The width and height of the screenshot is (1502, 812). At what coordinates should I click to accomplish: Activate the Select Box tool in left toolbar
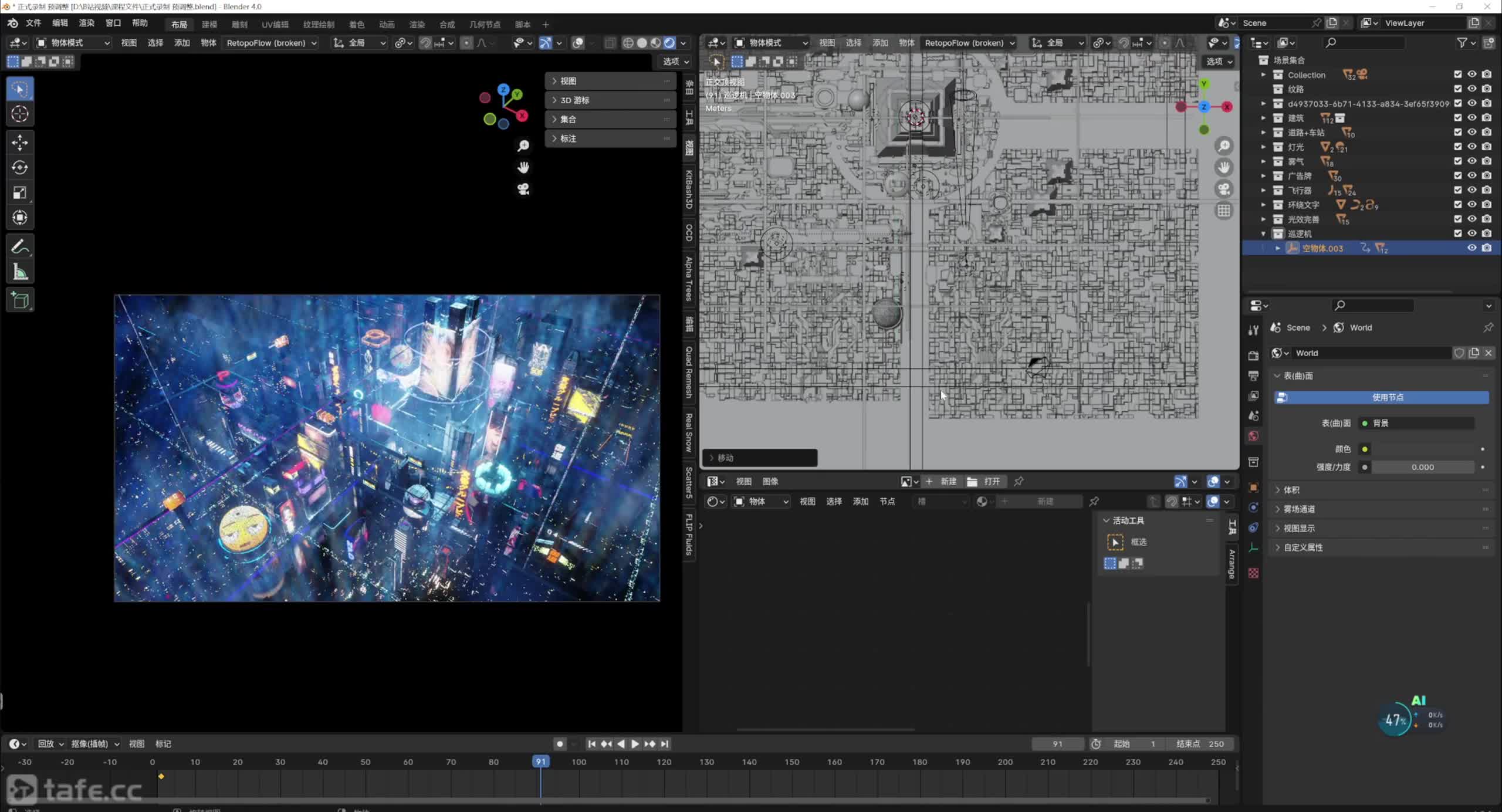click(x=20, y=89)
